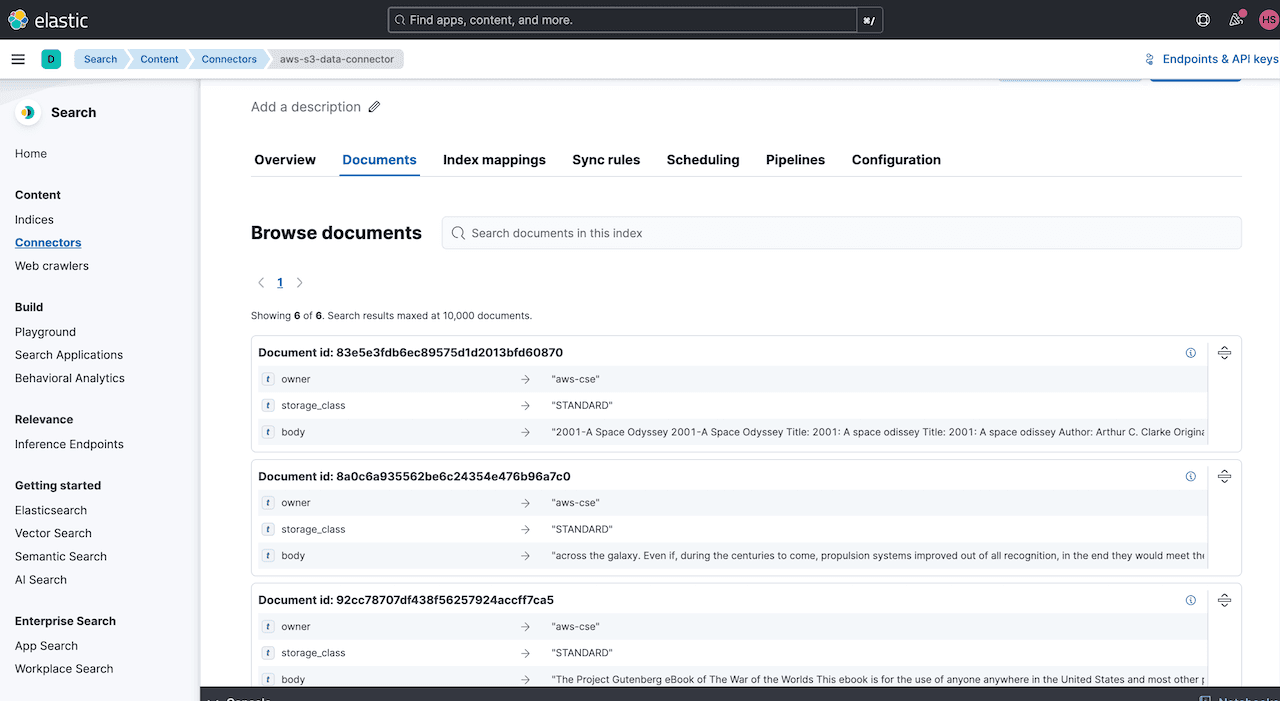Open the Sync rules tab
1280x701 pixels.
(606, 160)
